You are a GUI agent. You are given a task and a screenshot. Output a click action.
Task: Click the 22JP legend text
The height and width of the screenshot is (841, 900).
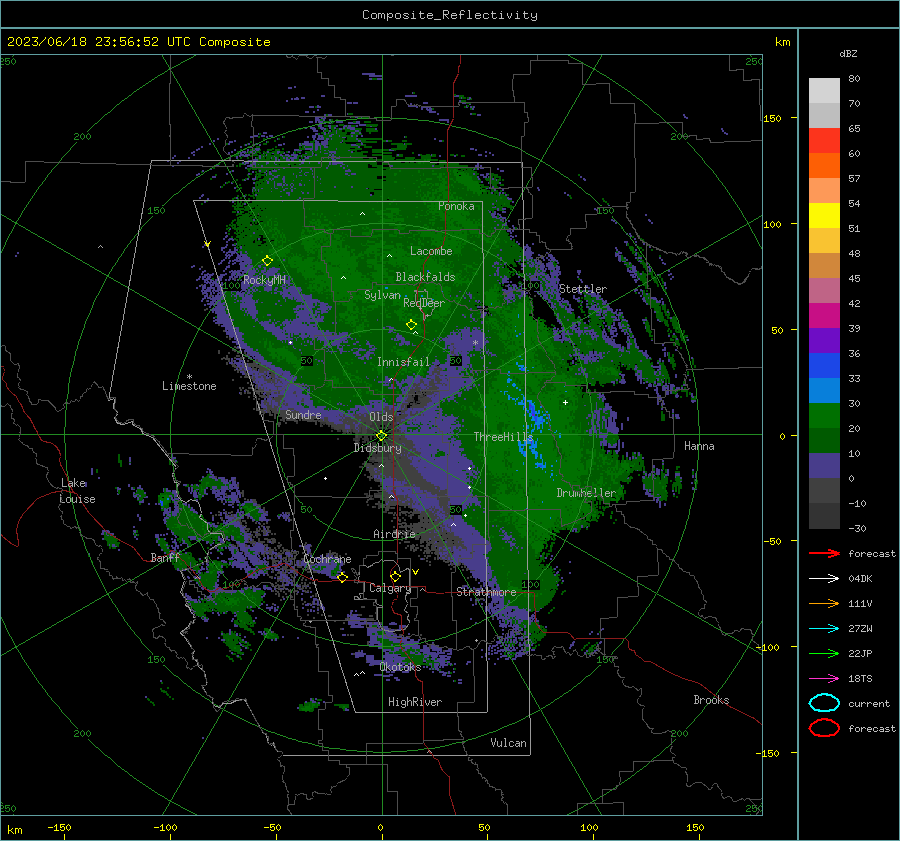coord(860,653)
